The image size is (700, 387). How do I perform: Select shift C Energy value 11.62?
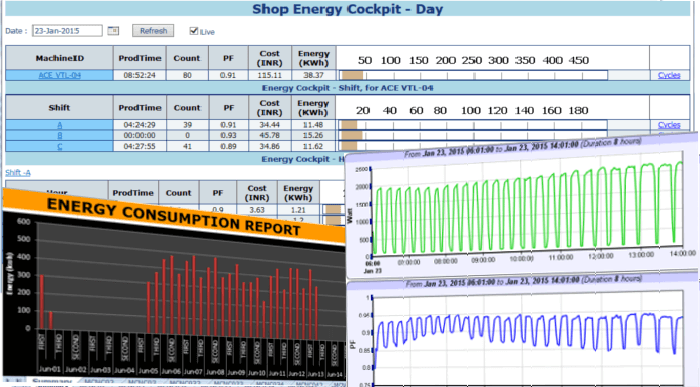coord(313,146)
